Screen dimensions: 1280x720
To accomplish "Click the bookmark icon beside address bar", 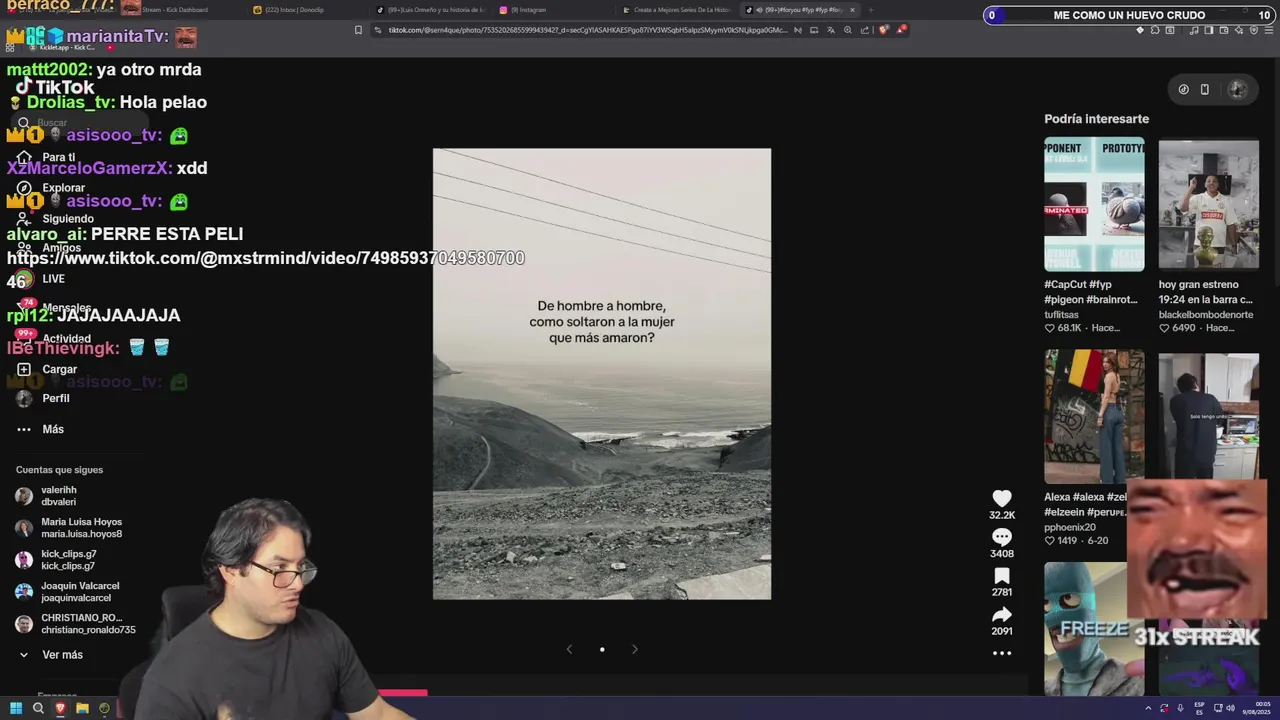I will pyautogui.click(x=358, y=30).
